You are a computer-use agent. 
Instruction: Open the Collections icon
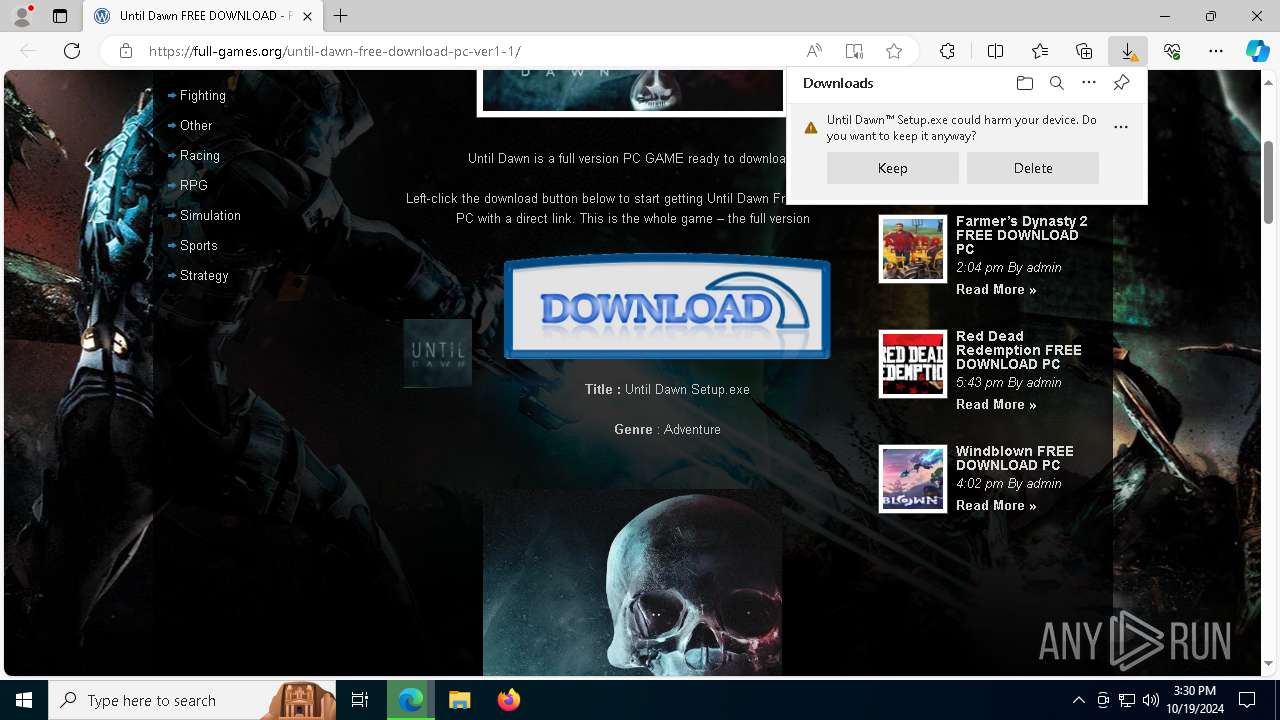(x=1084, y=51)
